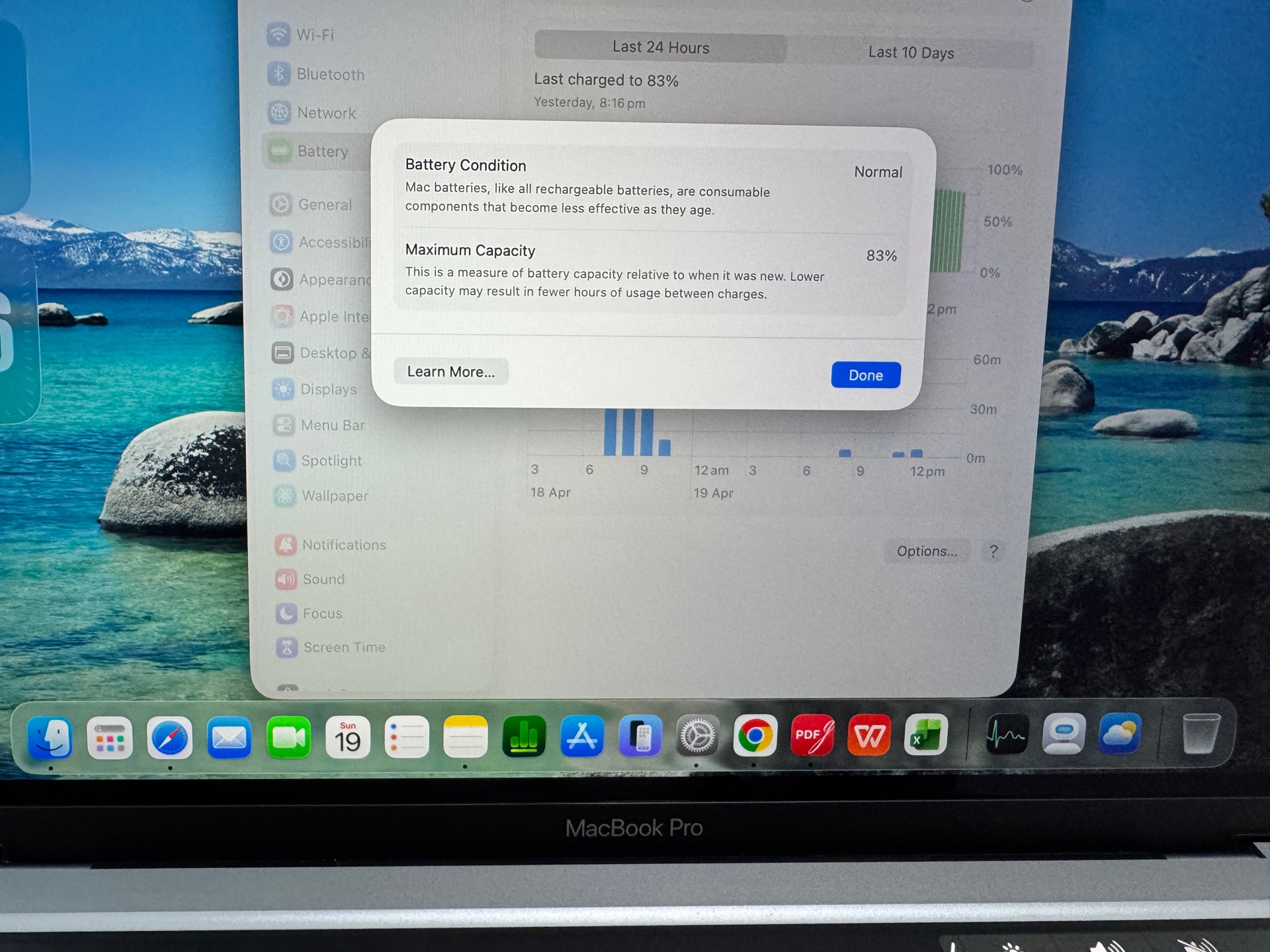Viewport: 1270px width, 952px height.
Task: Select Wi-Fi in the settings sidebar
Action: pyautogui.click(x=302, y=34)
